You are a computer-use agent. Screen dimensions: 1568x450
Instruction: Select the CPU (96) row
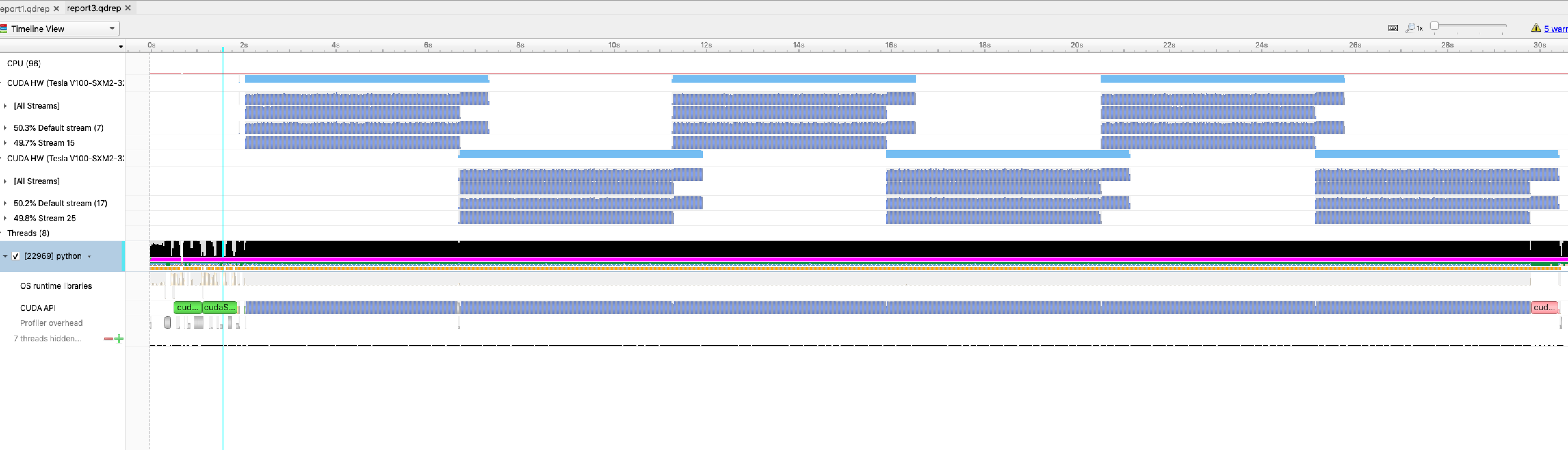62,63
